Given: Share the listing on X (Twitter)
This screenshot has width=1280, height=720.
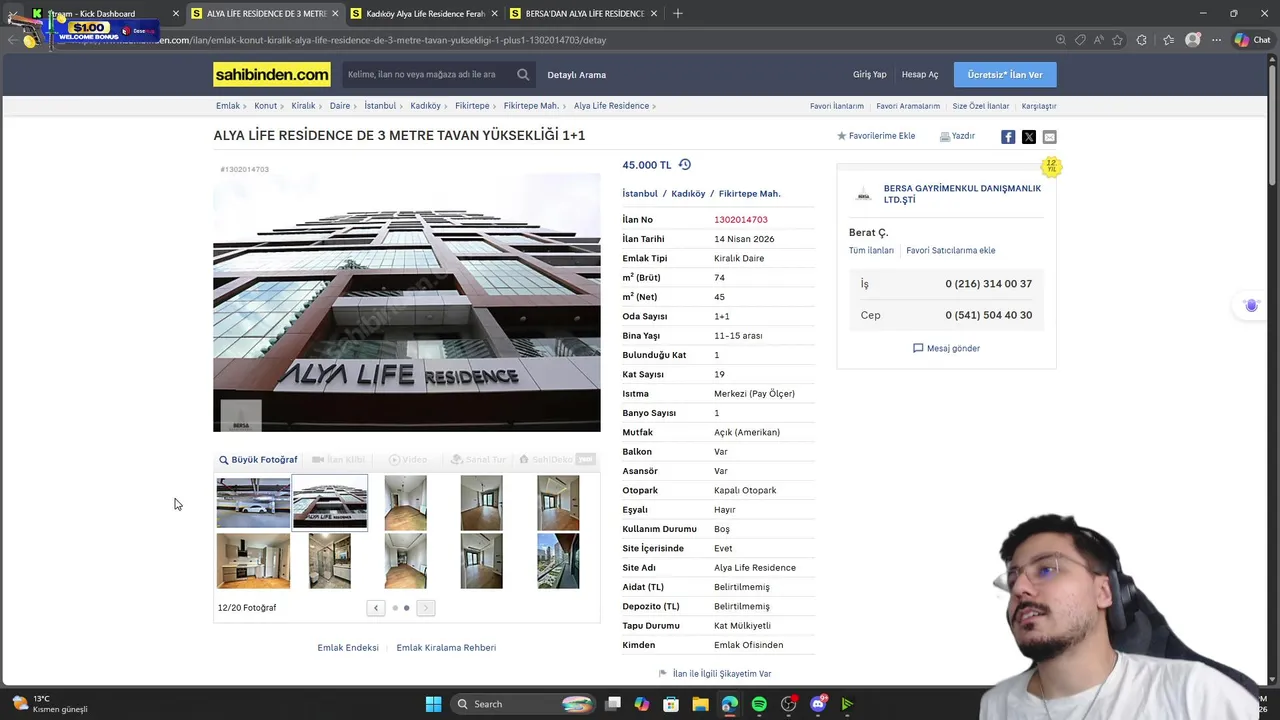Looking at the screenshot, I should tap(1029, 137).
